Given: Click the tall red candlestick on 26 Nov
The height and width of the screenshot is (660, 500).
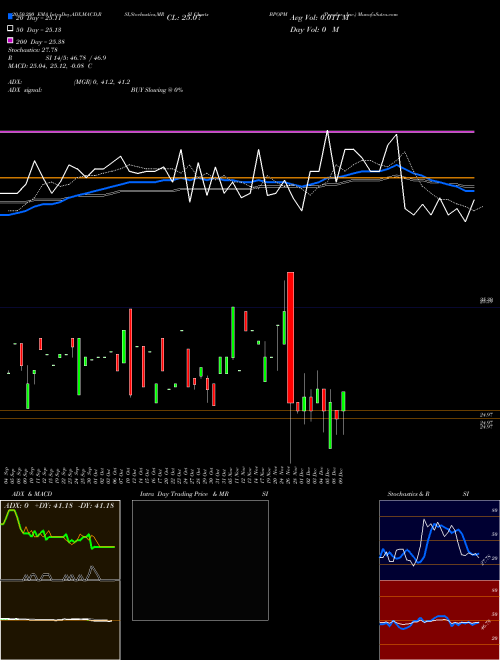Looking at the screenshot, I should (290, 338).
